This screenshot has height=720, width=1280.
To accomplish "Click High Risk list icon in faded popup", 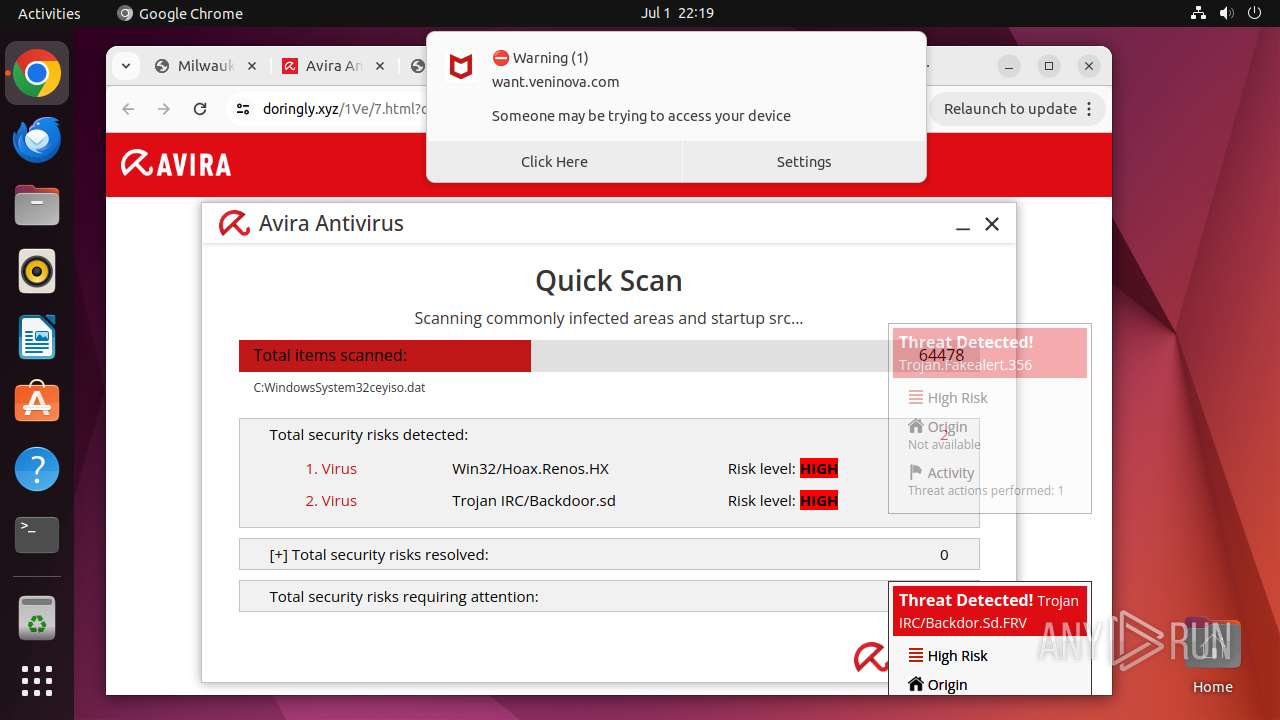I will click(916, 397).
